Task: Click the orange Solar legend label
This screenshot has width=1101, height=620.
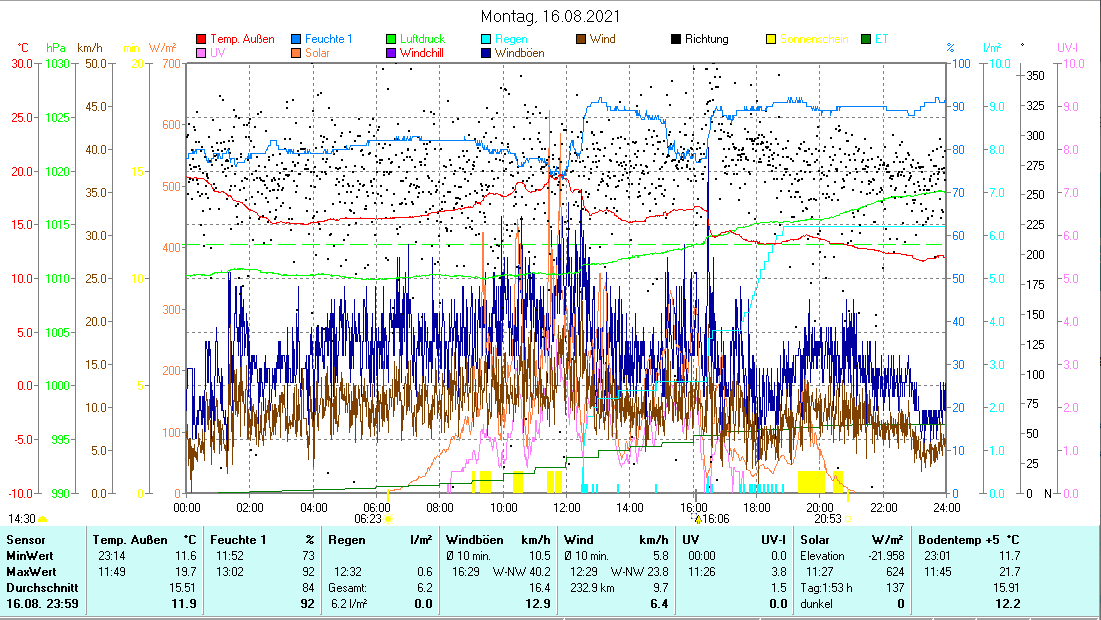Action: click(x=317, y=53)
